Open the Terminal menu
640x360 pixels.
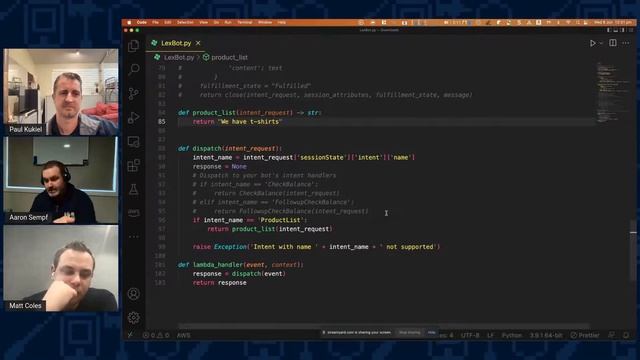pyautogui.click(x=244, y=22)
